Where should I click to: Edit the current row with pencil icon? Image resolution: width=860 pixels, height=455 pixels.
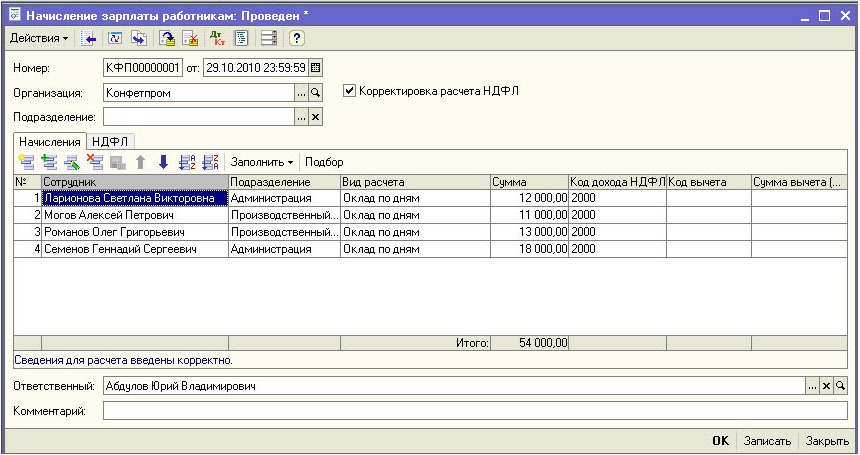click(x=72, y=162)
